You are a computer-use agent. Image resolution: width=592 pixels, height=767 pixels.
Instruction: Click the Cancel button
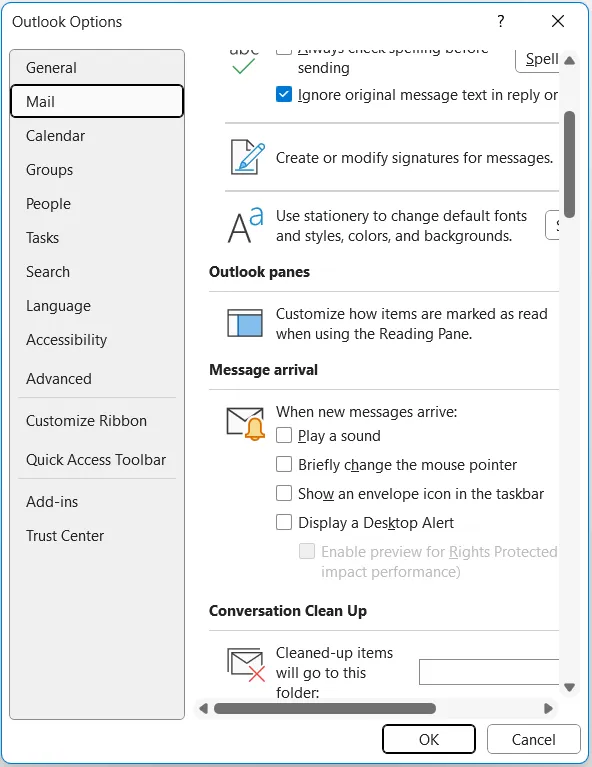click(x=534, y=739)
